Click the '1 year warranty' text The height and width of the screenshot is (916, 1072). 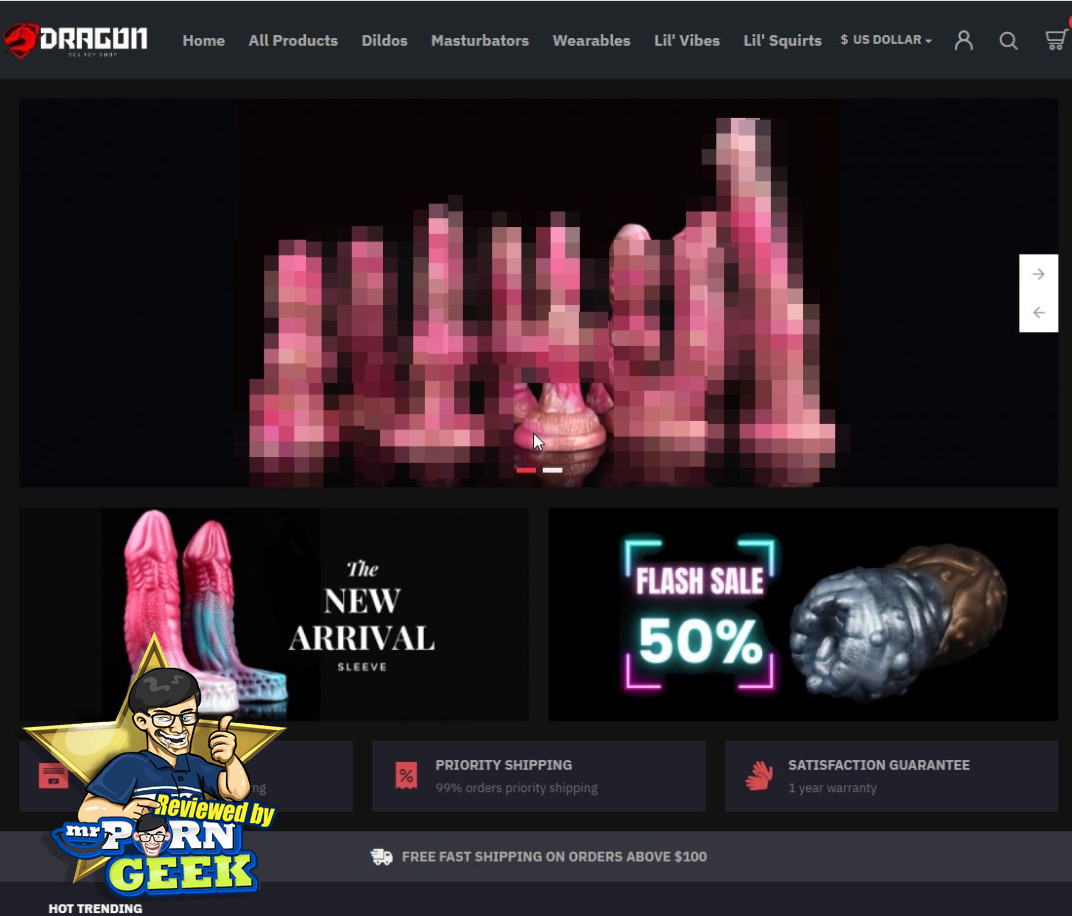(x=832, y=787)
